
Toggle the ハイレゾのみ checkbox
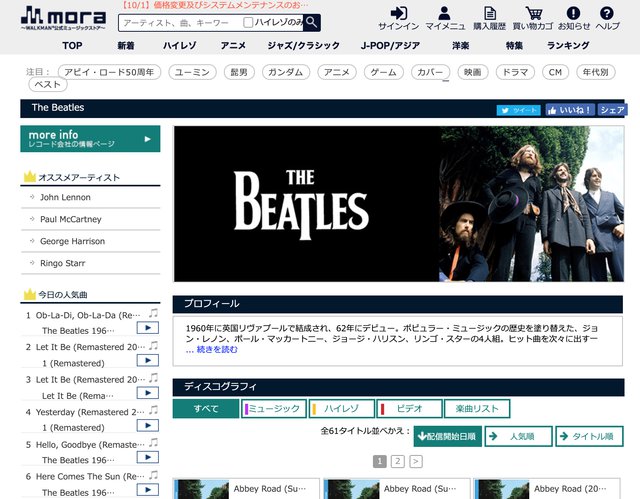coord(249,22)
